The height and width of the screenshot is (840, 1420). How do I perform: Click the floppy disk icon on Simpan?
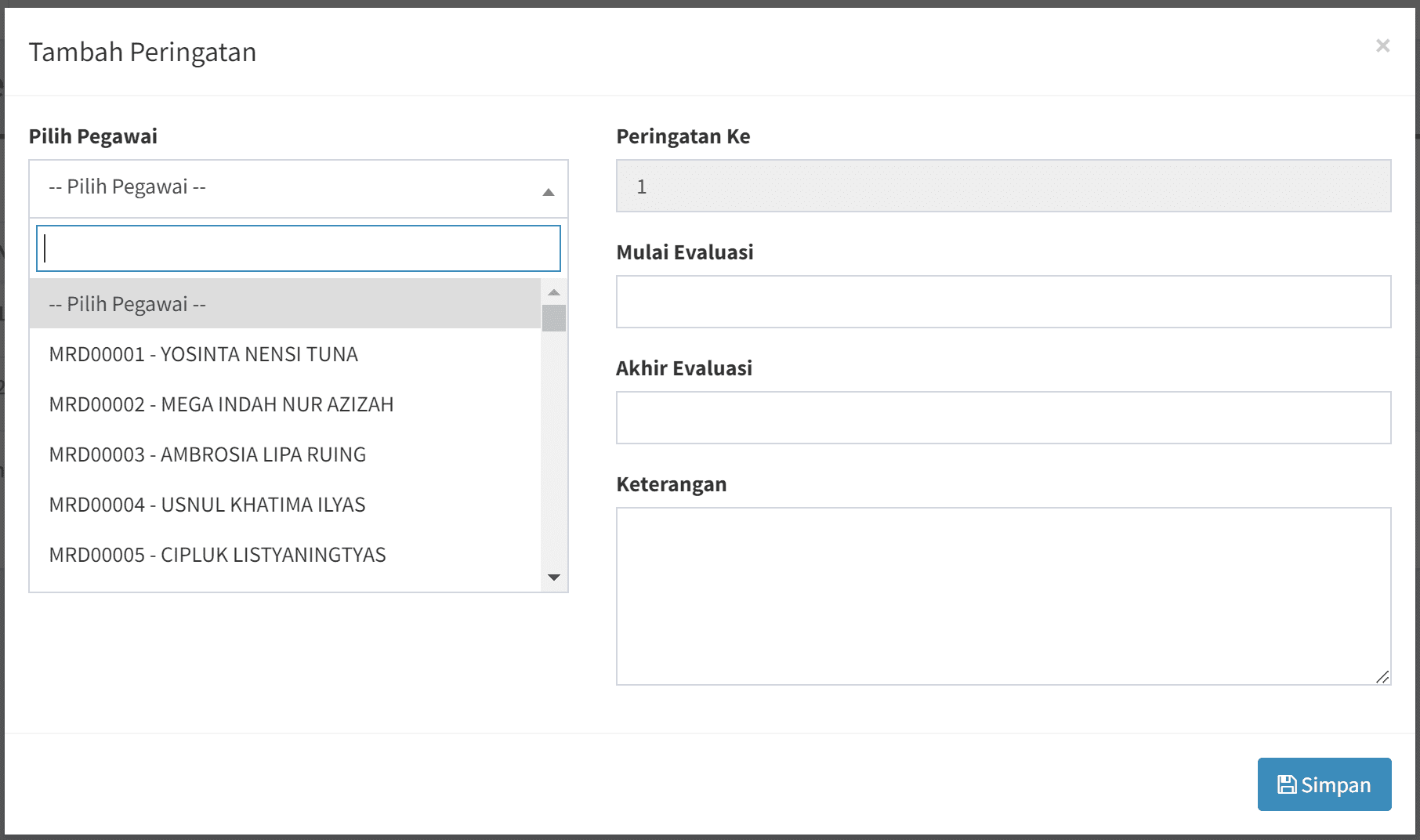(x=1286, y=784)
